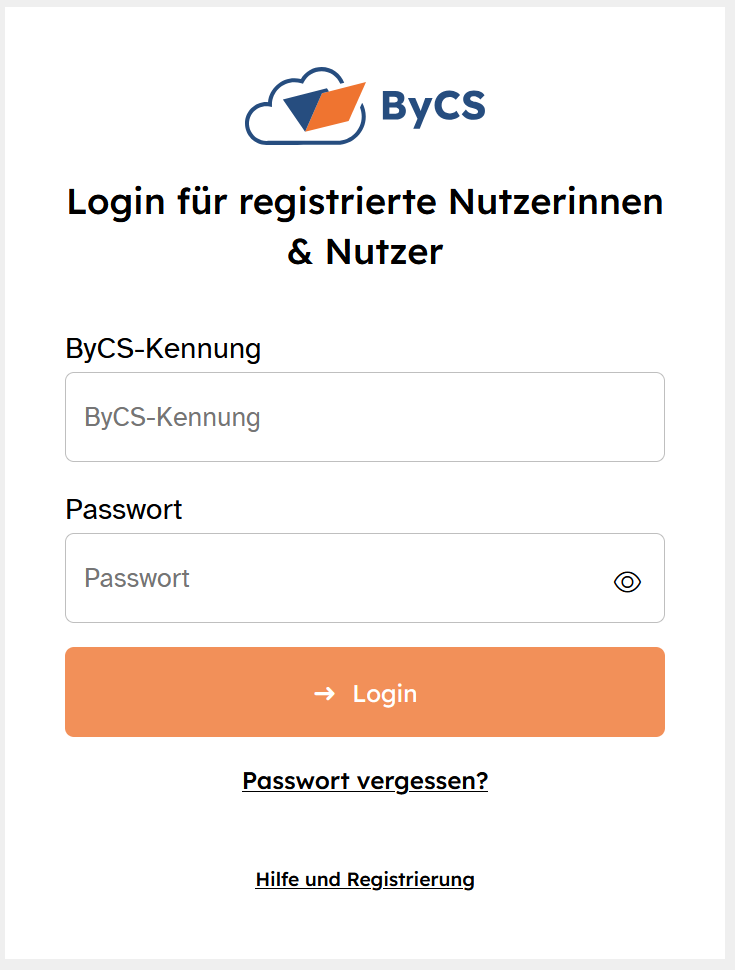Click the "ByCS-Kennung" field label
The image size is (735, 970).
point(163,349)
